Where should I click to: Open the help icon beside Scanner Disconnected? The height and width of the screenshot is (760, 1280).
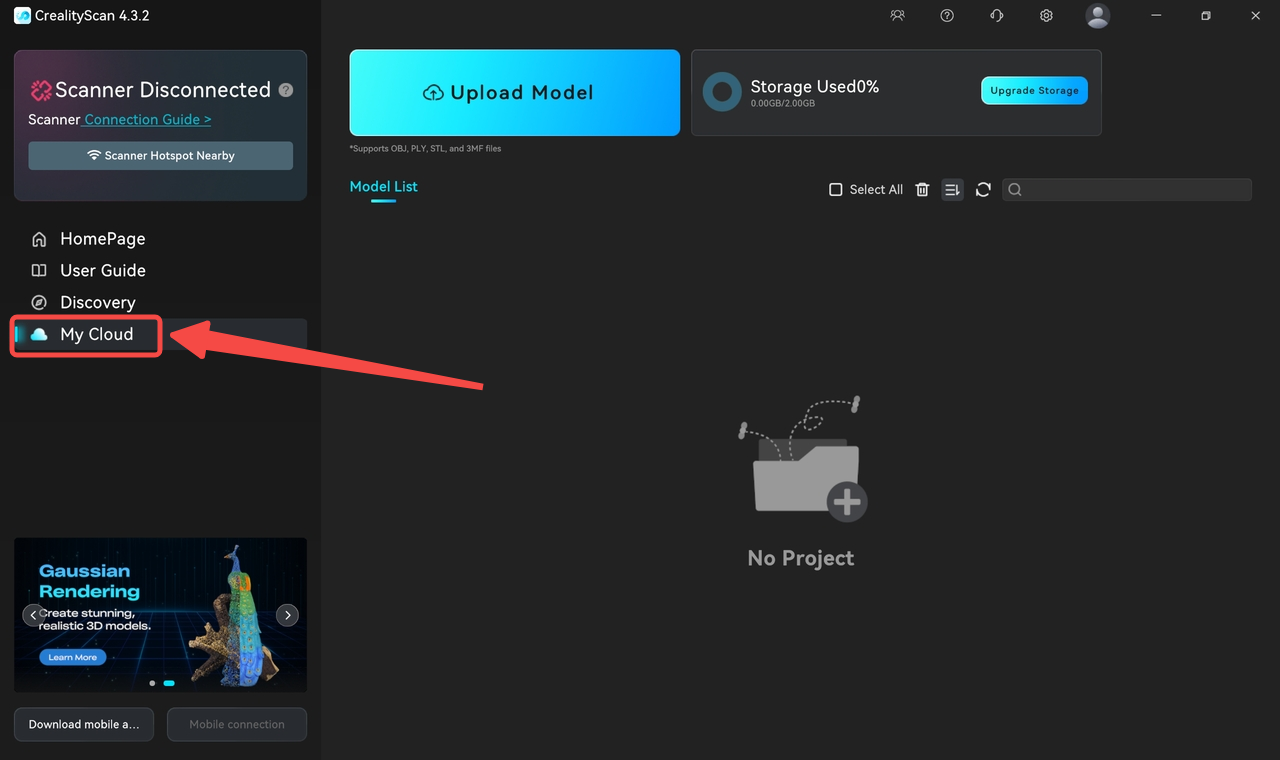286,90
